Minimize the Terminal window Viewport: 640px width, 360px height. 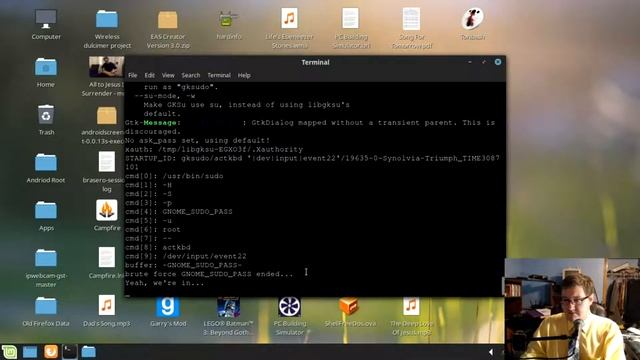coord(470,62)
